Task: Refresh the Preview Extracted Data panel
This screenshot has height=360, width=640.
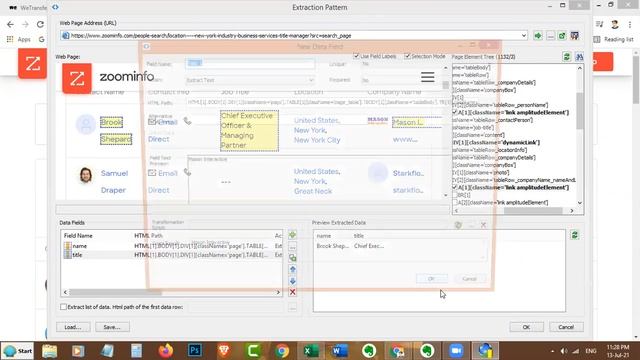Action: point(575,235)
